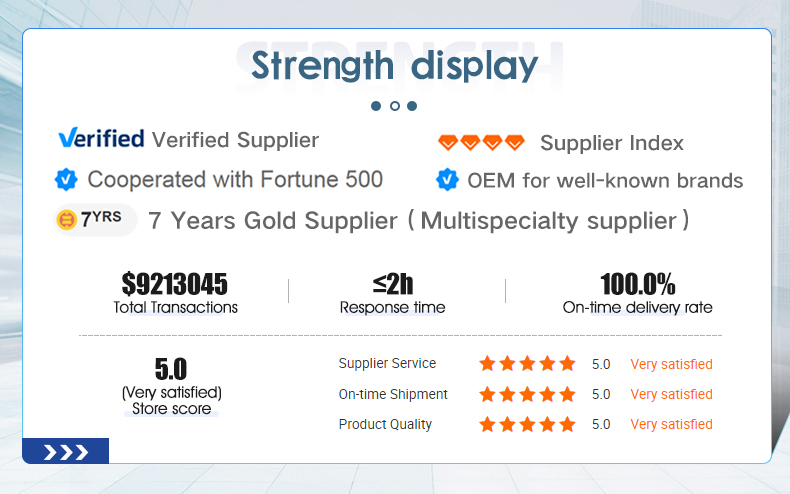Click the blue Verified logo

click(101, 138)
